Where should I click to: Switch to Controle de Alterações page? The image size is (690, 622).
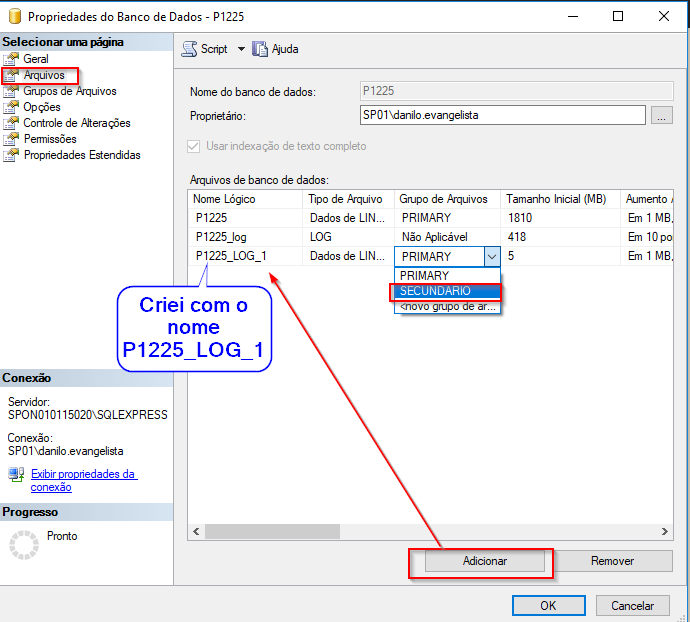click(x=77, y=123)
